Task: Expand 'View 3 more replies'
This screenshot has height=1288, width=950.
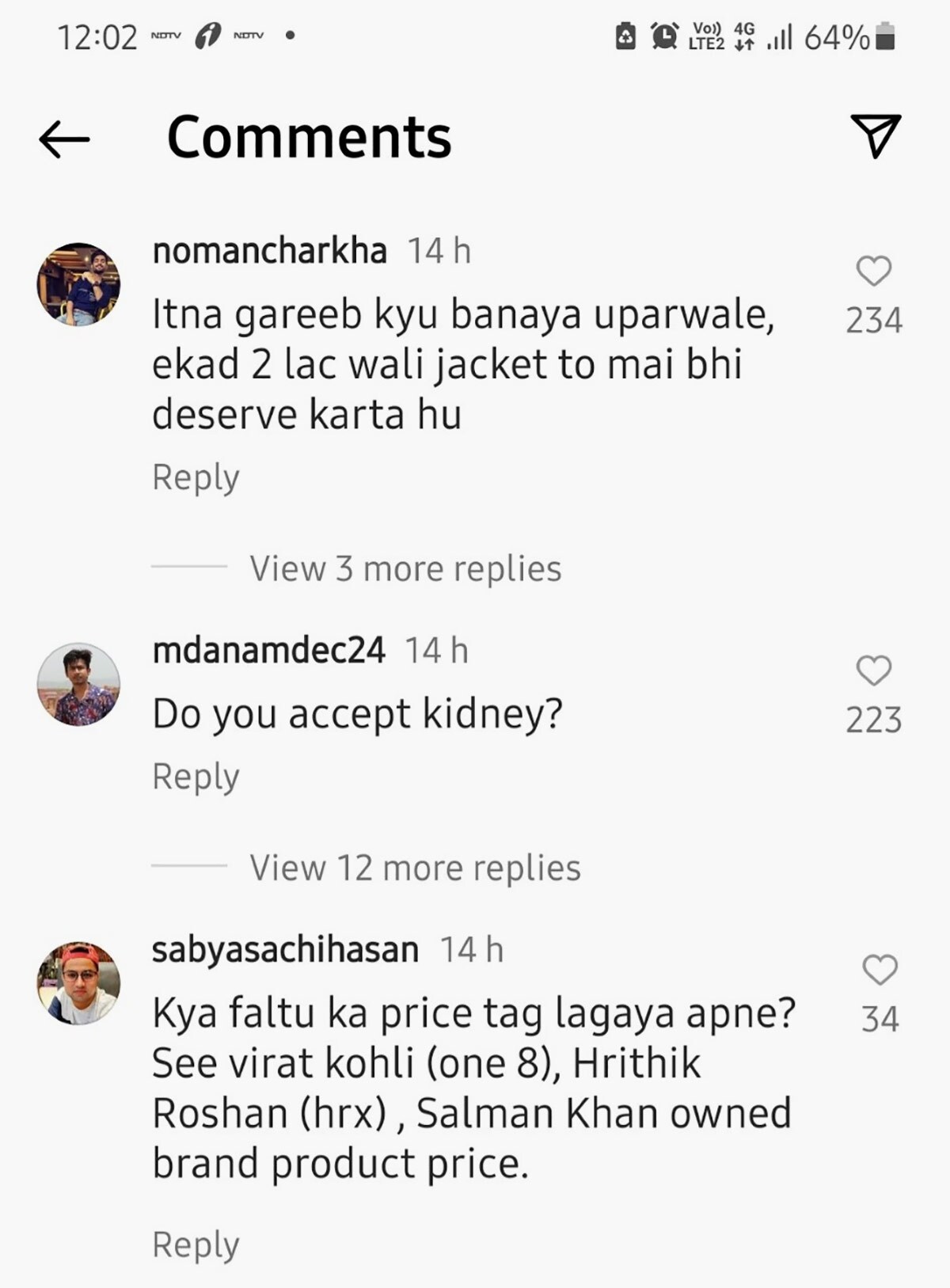Action: coord(405,568)
